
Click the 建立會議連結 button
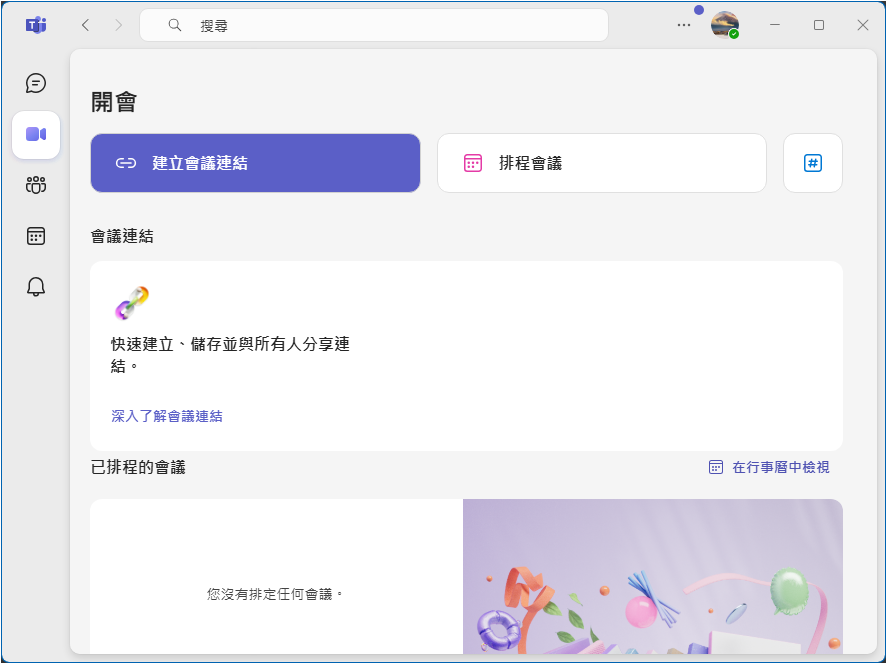coord(255,163)
